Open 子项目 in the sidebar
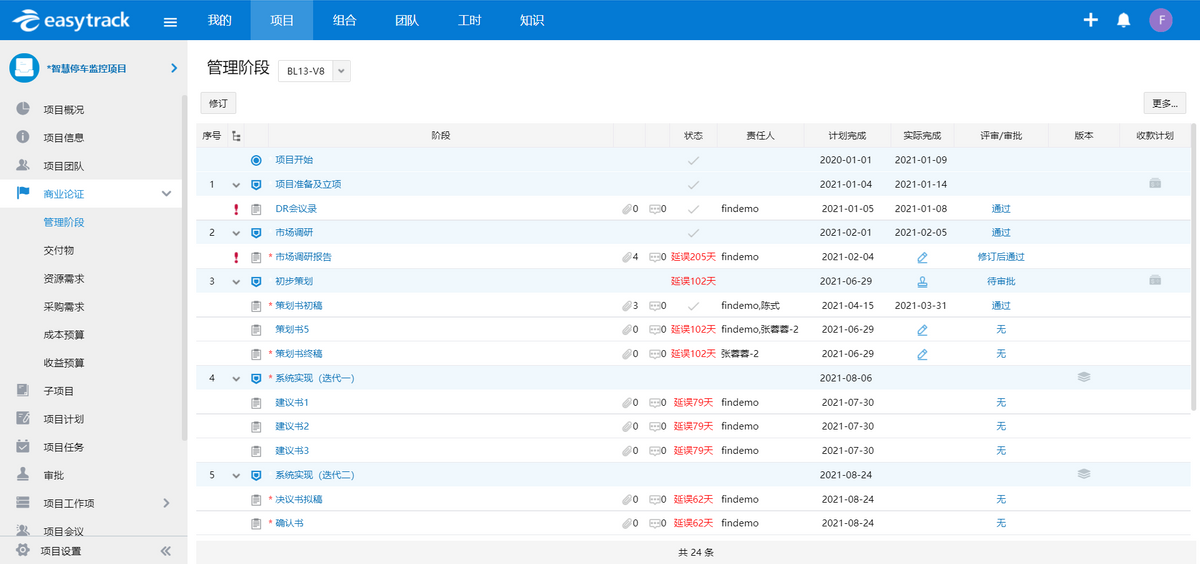The height and width of the screenshot is (564, 1200). coord(59,391)
